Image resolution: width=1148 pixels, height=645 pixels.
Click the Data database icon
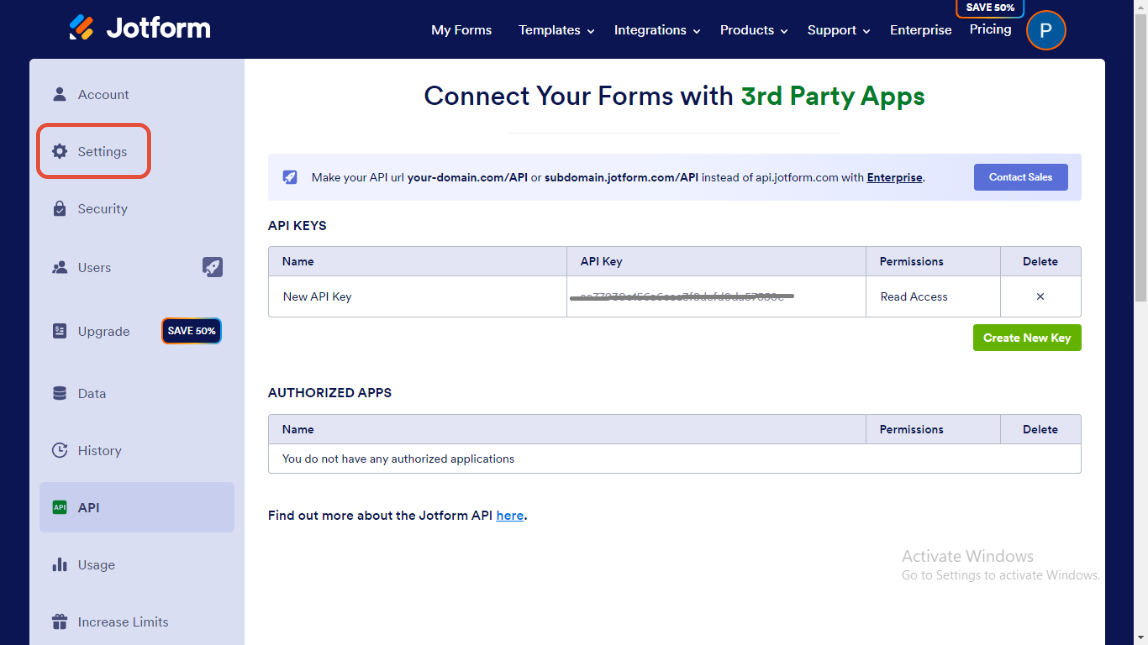(x=60, y=394)
